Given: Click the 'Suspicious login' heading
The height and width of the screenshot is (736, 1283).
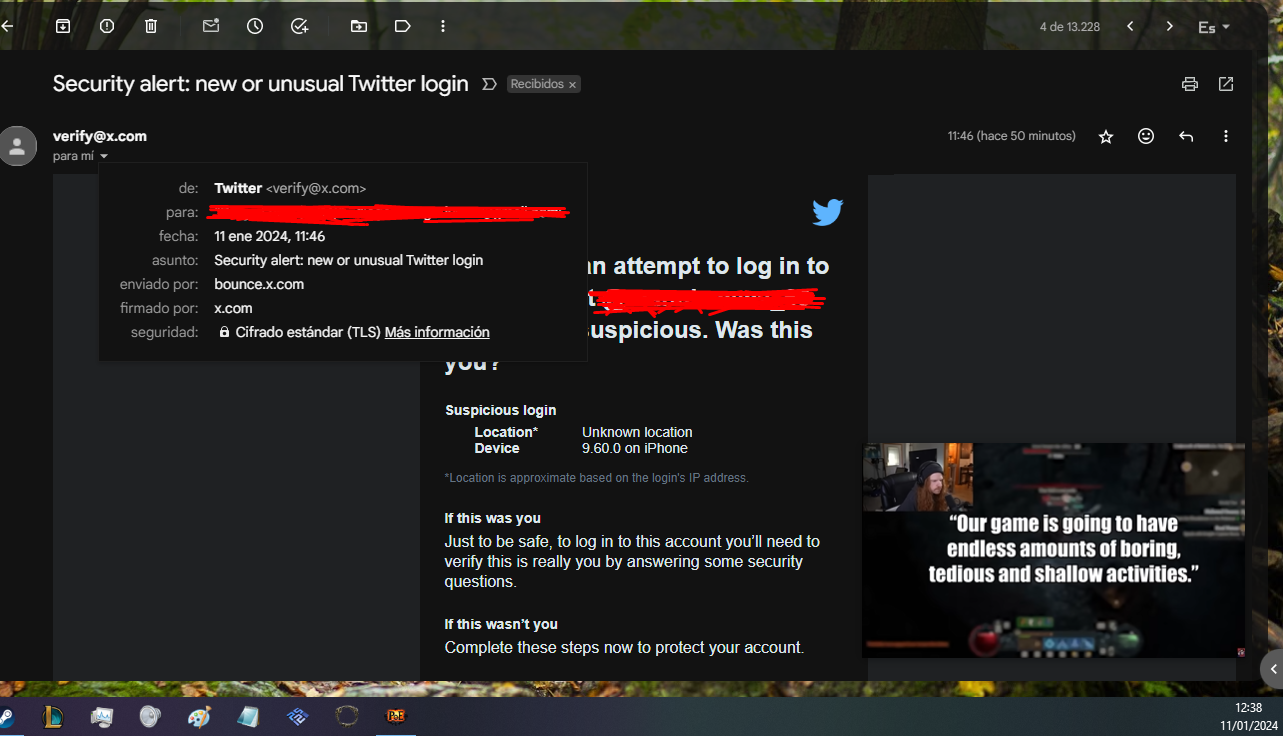Looking at the screenshot, I should [501, 410].
